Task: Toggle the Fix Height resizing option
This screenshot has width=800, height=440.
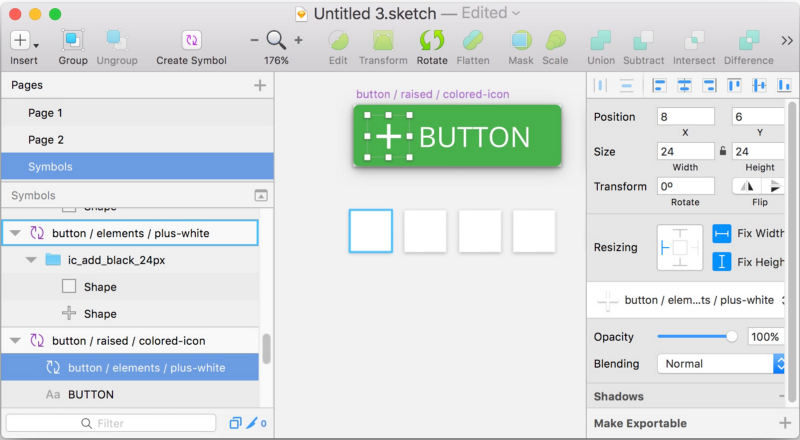Action: point(722,262)
